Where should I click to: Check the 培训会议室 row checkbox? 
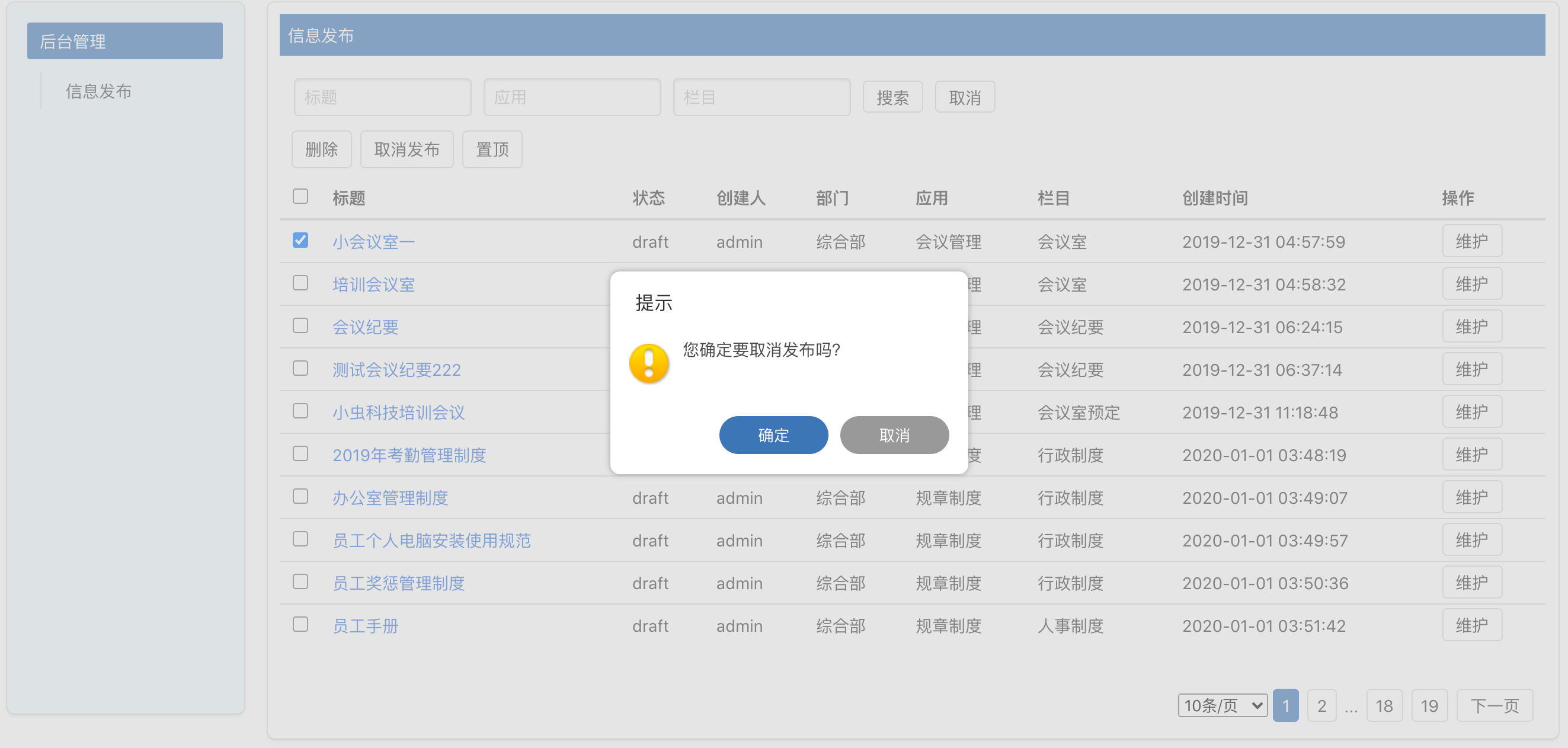tap(300, 283)
